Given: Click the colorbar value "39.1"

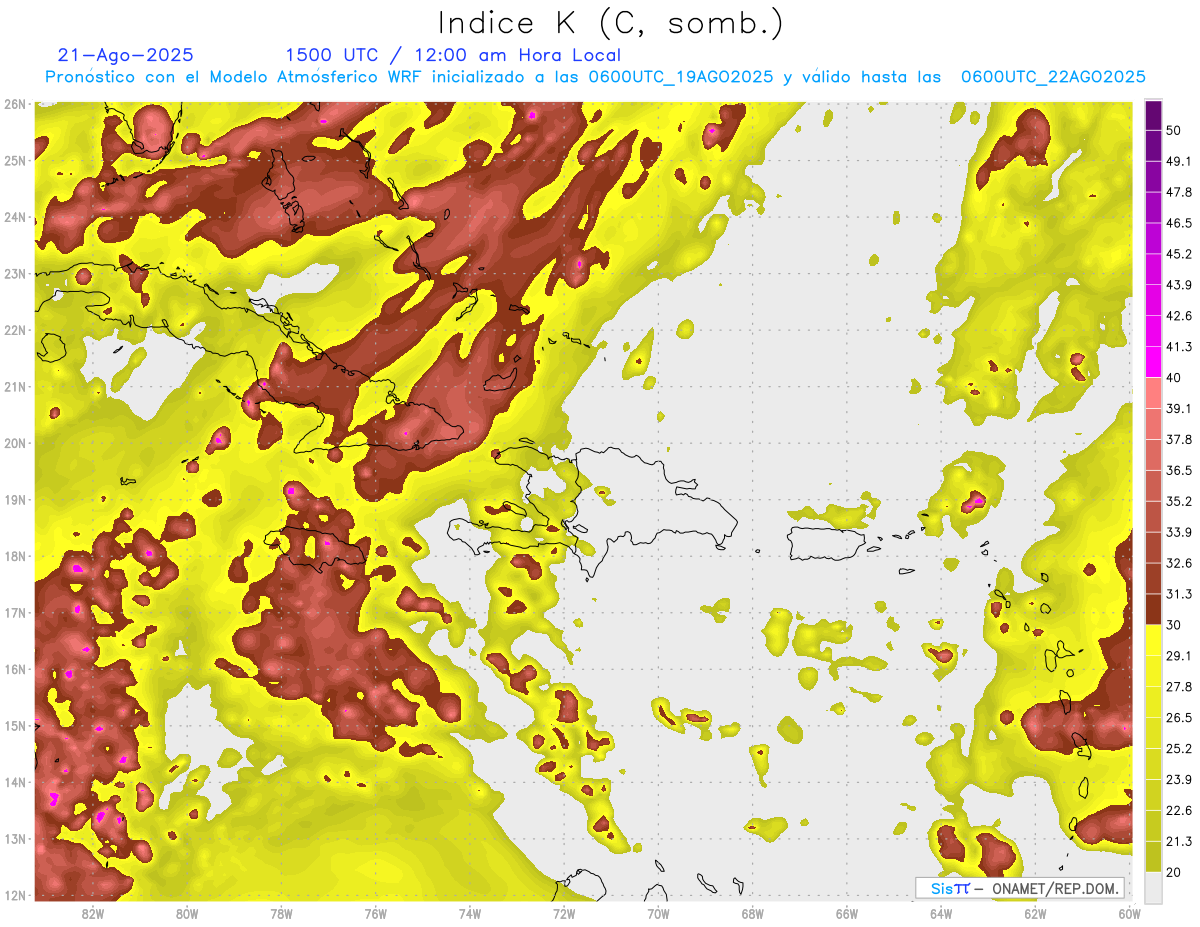Looking at the screenshot, I should pyautogui.click(x=1178, y=408).
